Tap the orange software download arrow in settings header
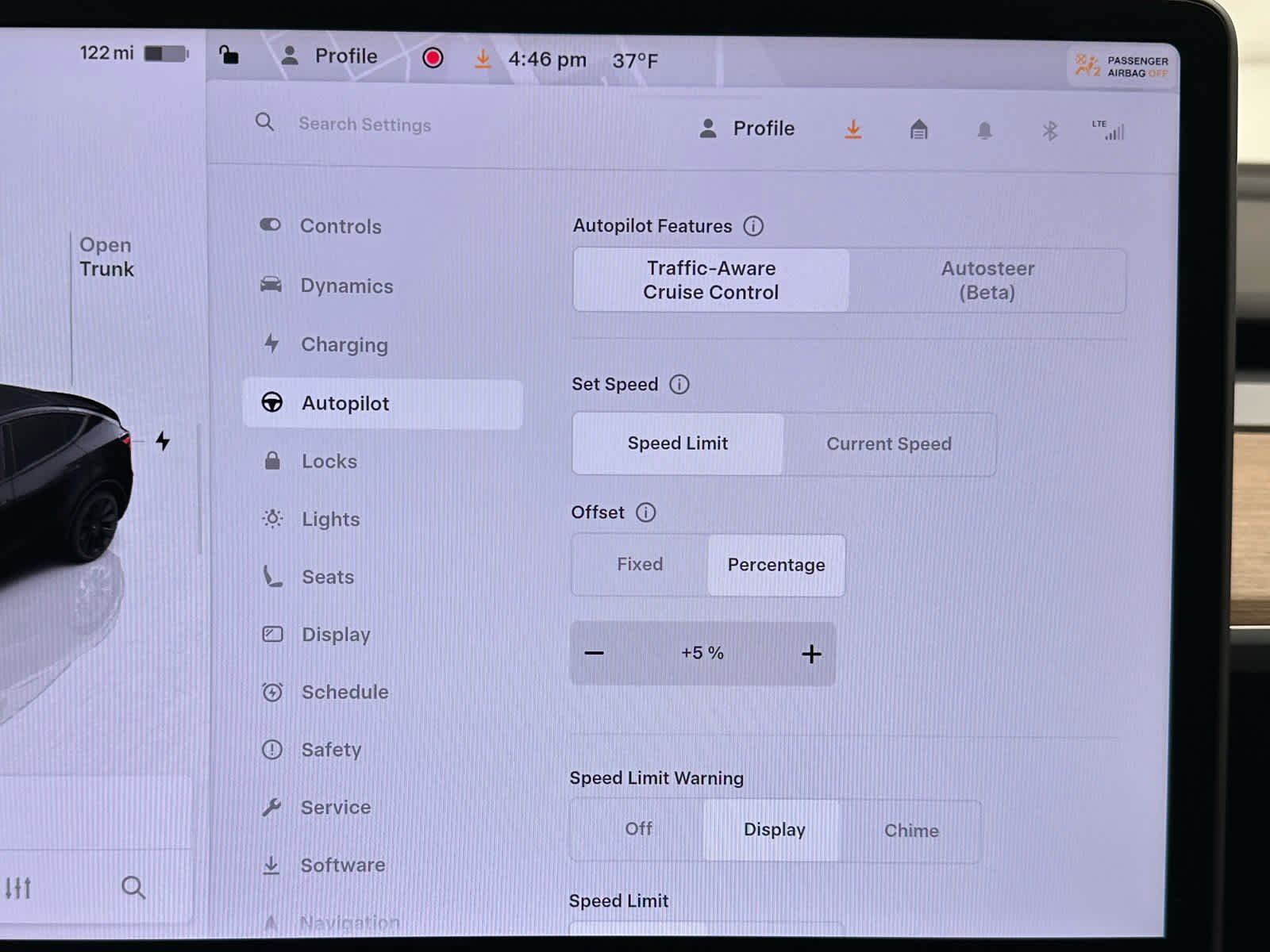This screenshot has width=1270, height=952. click(x=853, y=129)
